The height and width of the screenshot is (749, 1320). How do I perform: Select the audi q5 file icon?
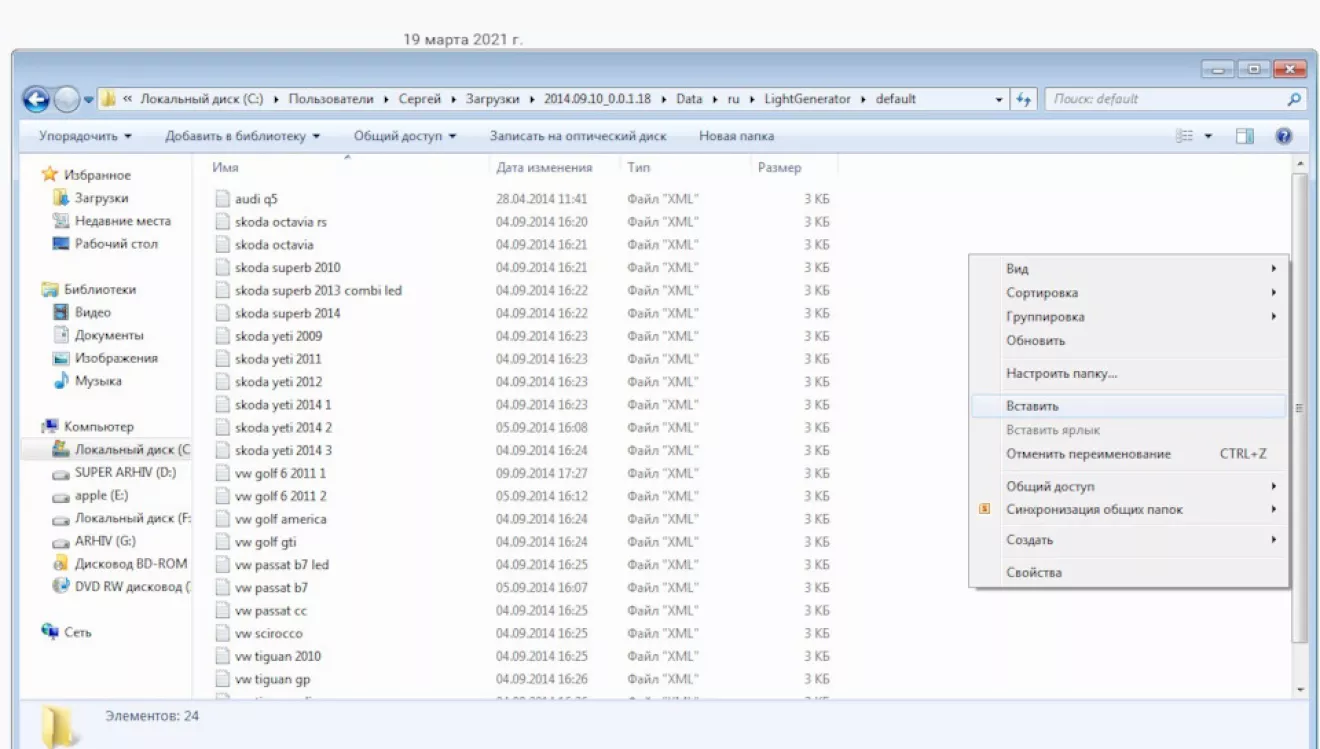[x=223, y=199]
